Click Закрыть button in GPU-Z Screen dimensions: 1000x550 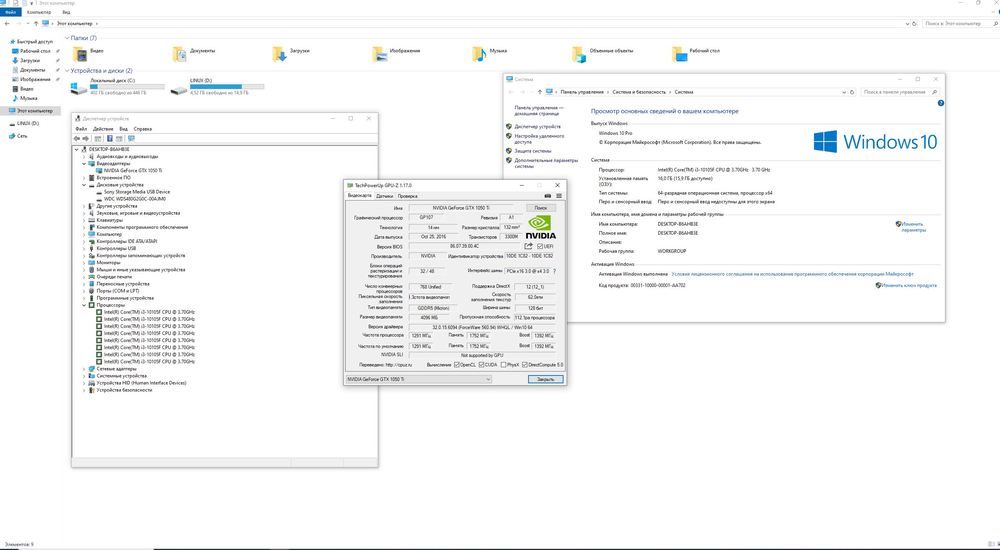tap(545, 379)
